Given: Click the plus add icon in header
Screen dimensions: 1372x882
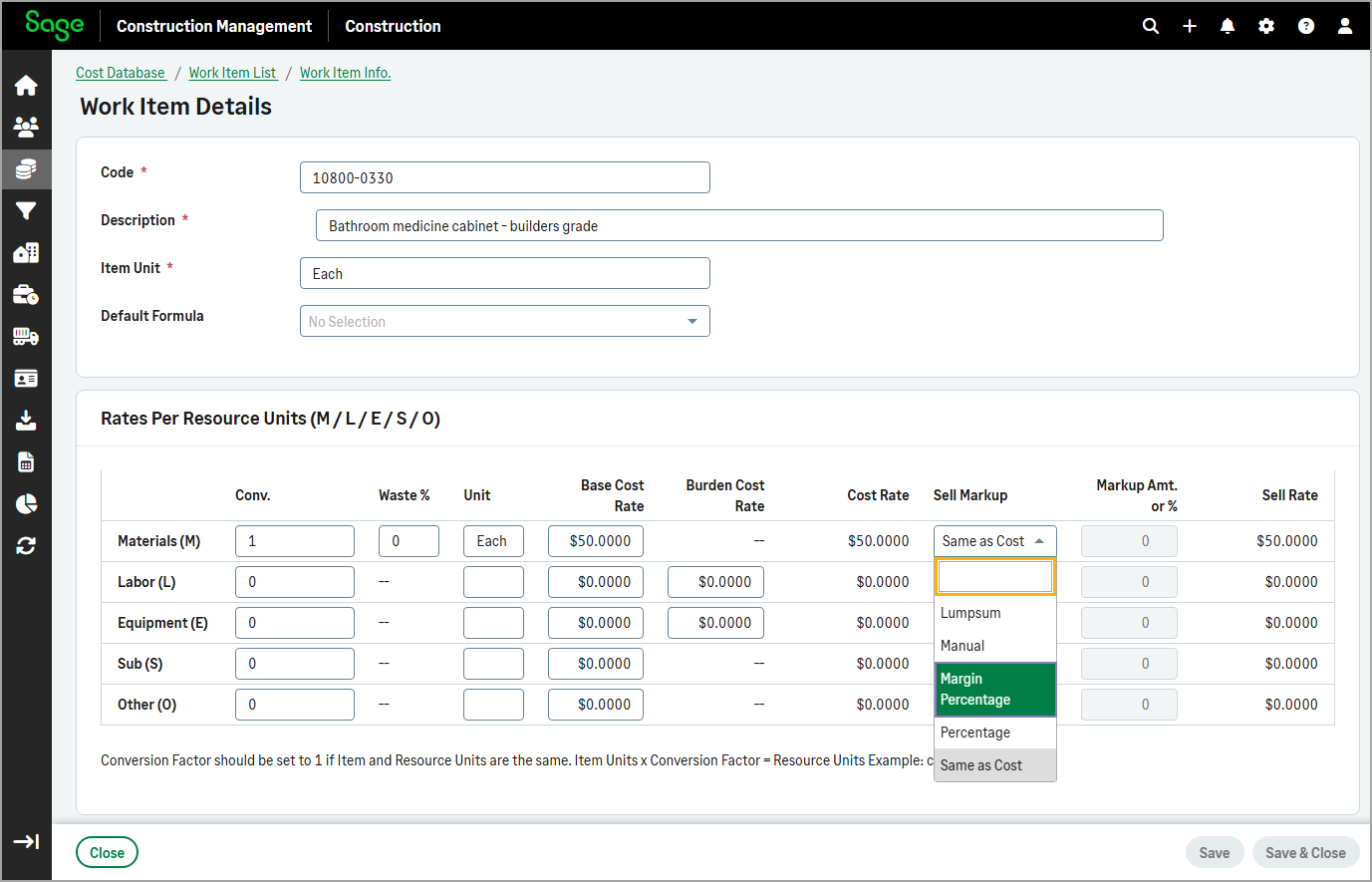Looking at the screenshot, I should (1190, 26).
